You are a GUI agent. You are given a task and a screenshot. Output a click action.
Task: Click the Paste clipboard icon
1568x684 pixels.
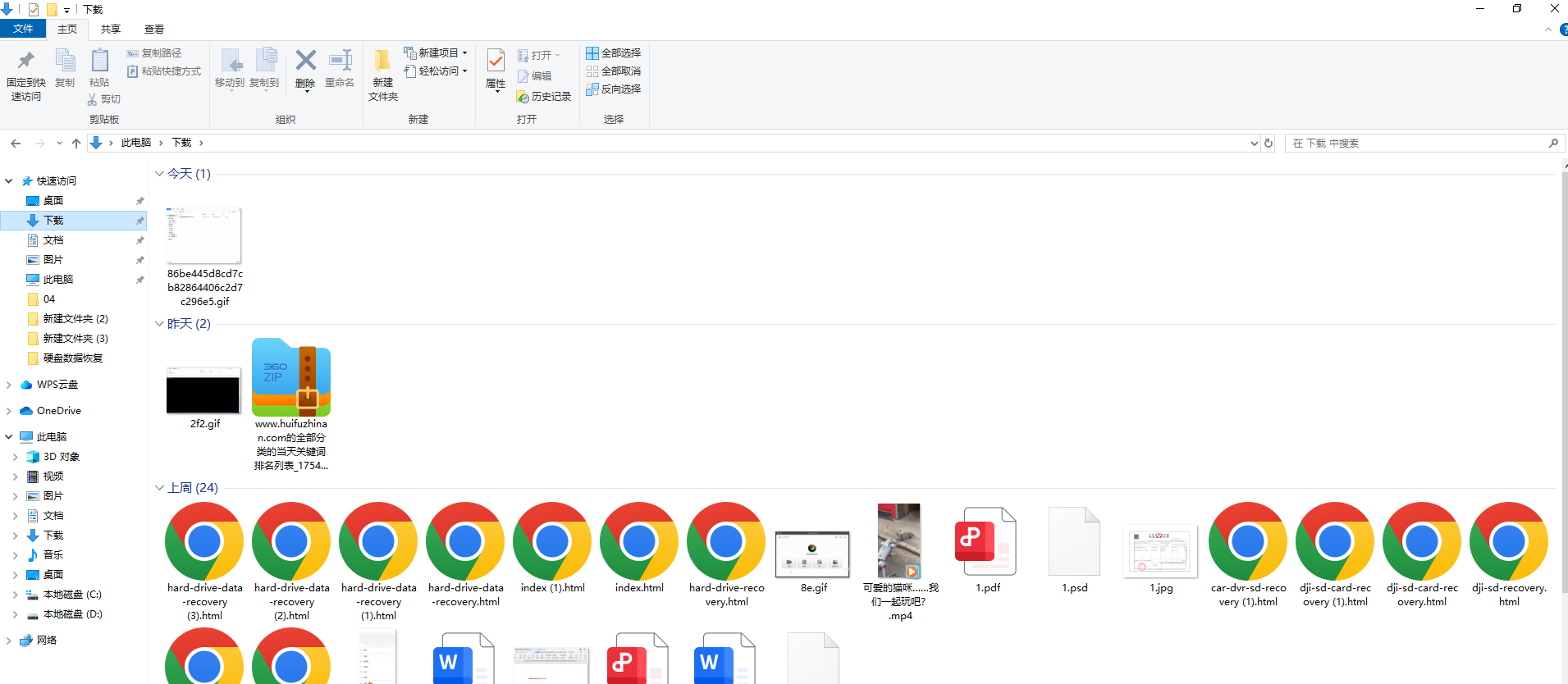coord(99,61)
